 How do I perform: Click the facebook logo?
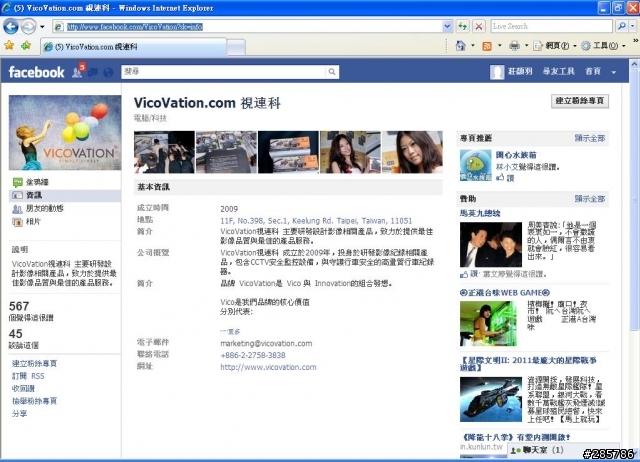click(36, 72)
